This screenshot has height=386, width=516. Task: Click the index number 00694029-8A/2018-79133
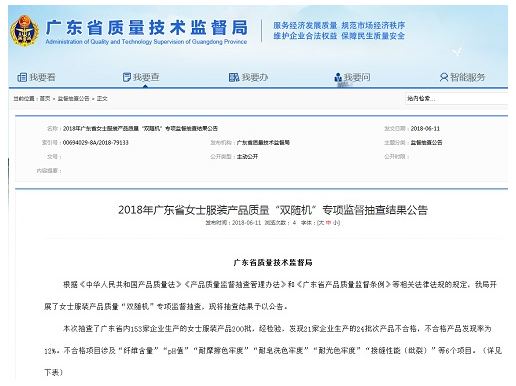pos(96,143)
